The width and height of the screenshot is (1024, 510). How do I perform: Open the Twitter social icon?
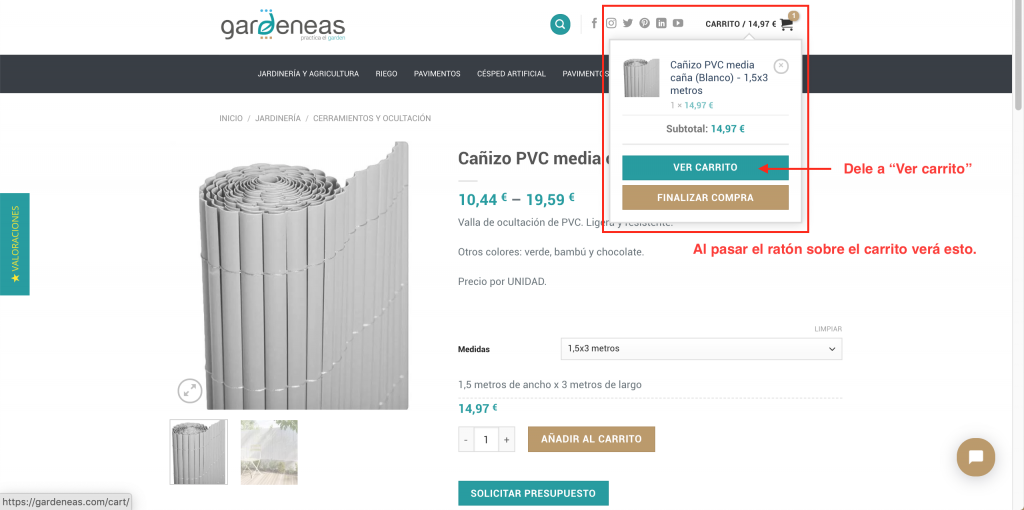(628, 24)
